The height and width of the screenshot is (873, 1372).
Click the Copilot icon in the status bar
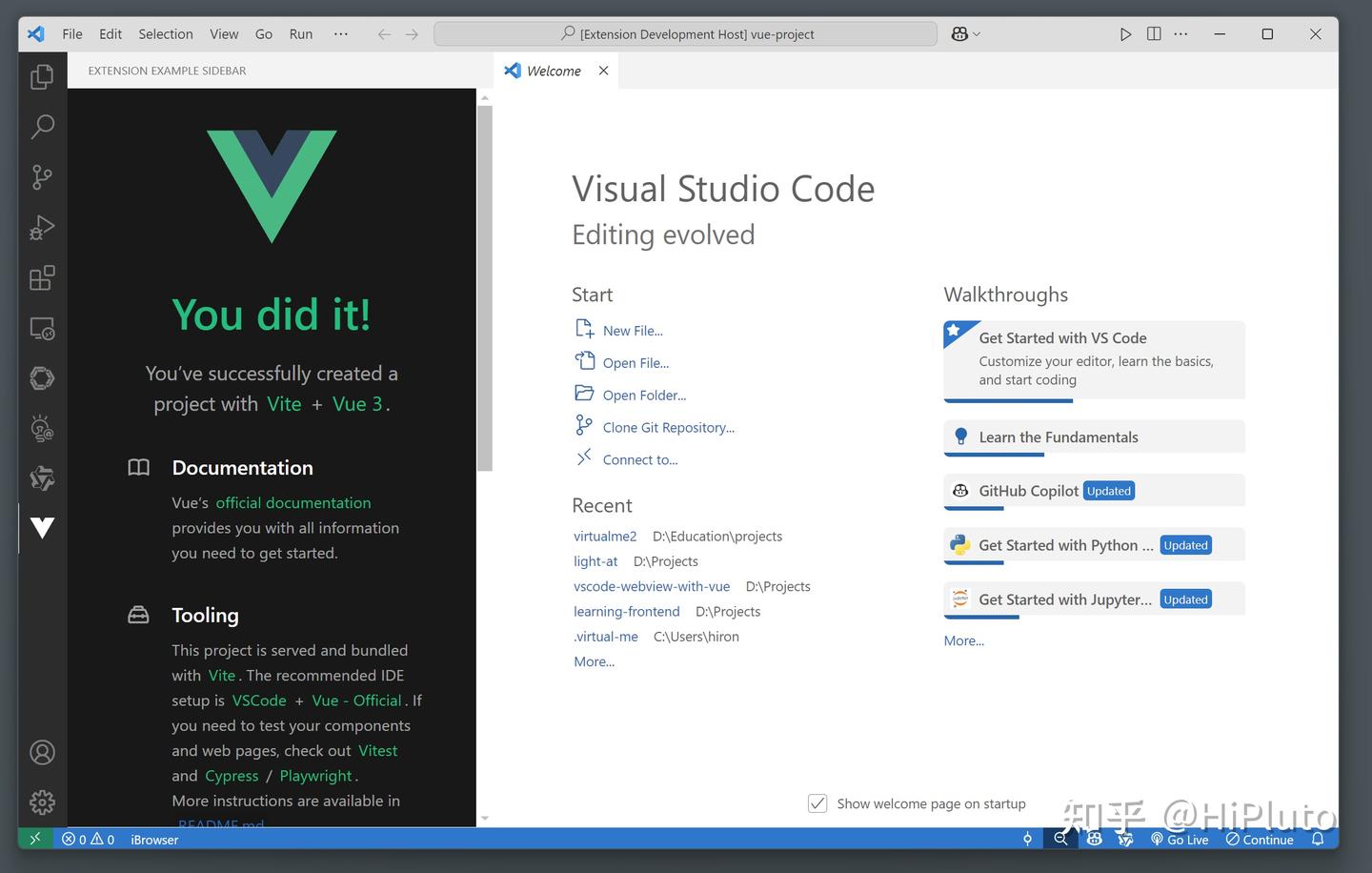[x=1094, y=839]
